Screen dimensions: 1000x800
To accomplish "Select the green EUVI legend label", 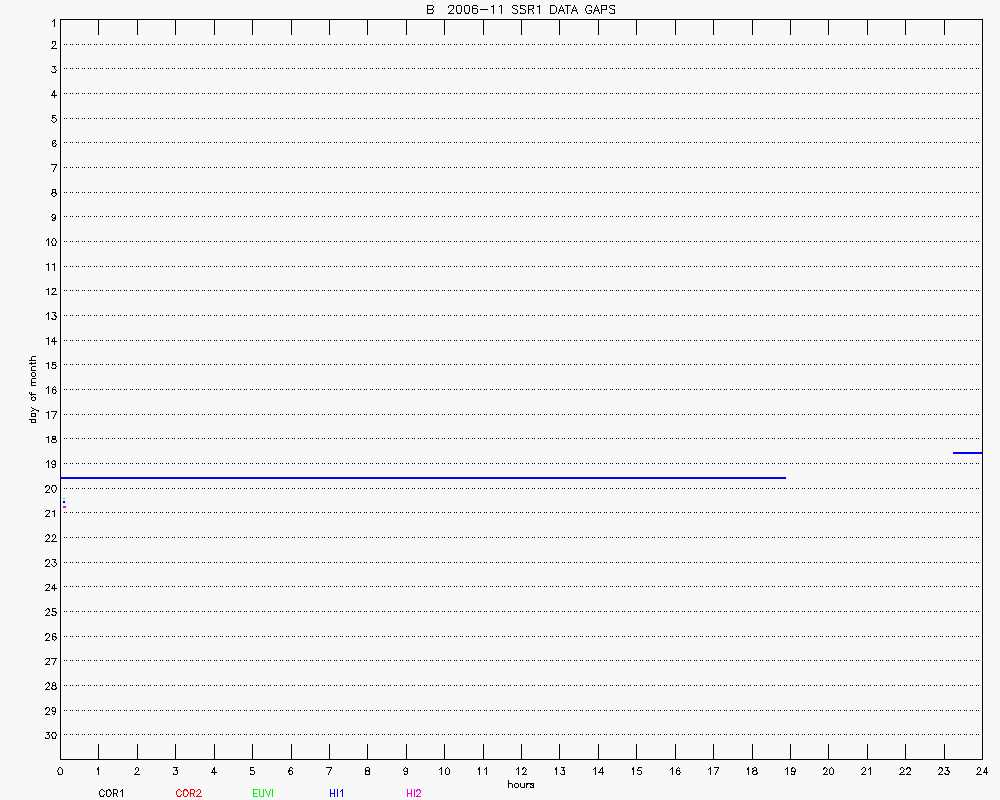I will point(263,793).
